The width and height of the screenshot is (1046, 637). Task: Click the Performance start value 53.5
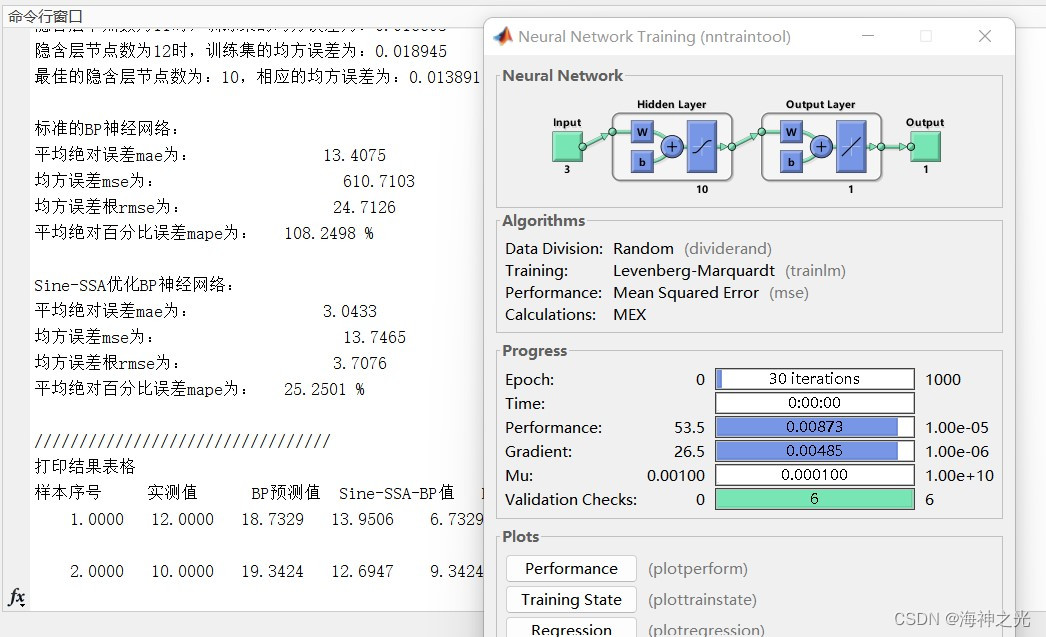pos(689,428)
